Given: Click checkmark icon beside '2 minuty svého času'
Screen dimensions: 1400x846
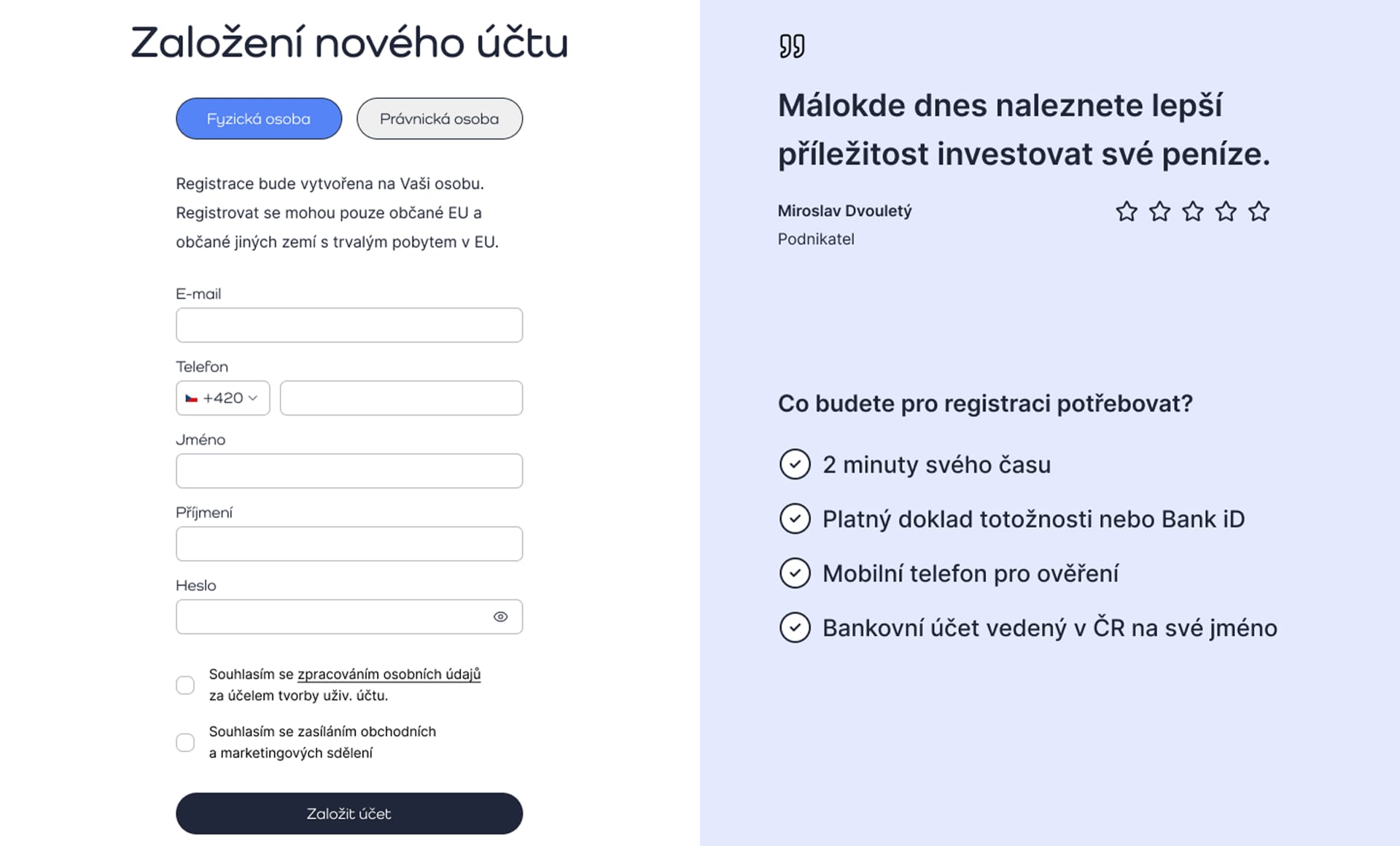Looking at the screenshot, I should [x=795, y=465].
